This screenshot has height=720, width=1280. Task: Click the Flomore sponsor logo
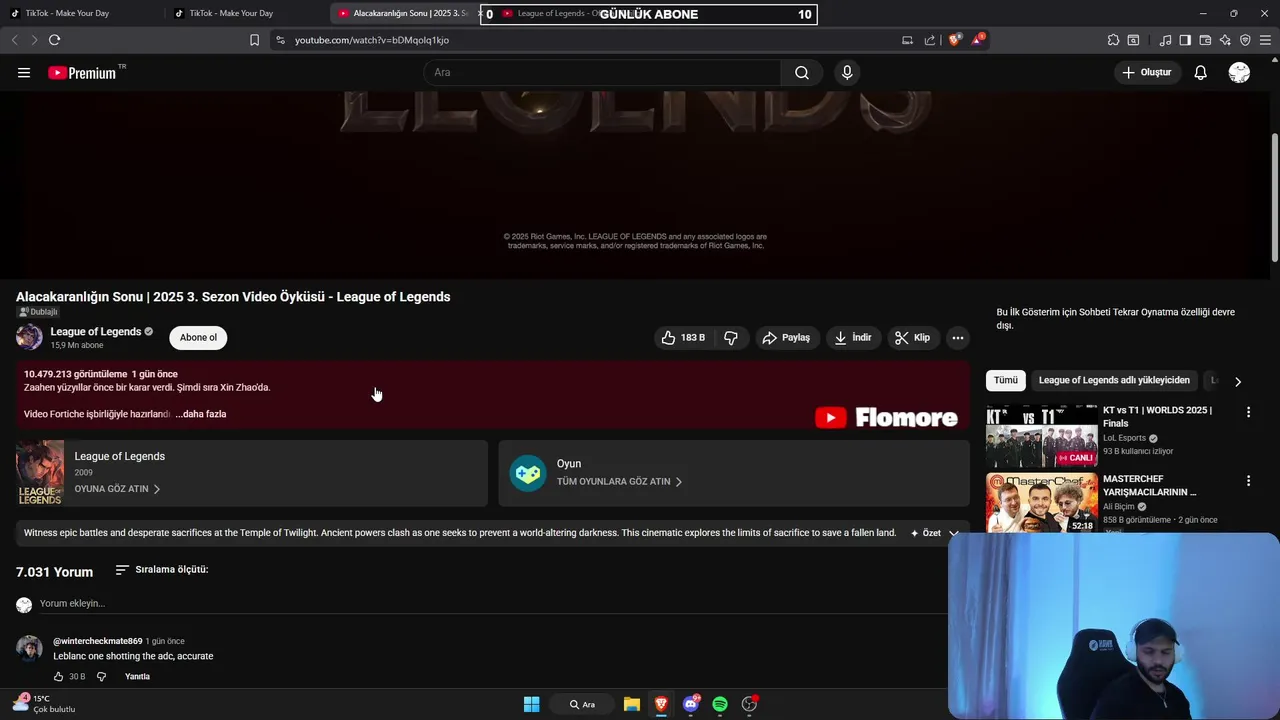886,418
